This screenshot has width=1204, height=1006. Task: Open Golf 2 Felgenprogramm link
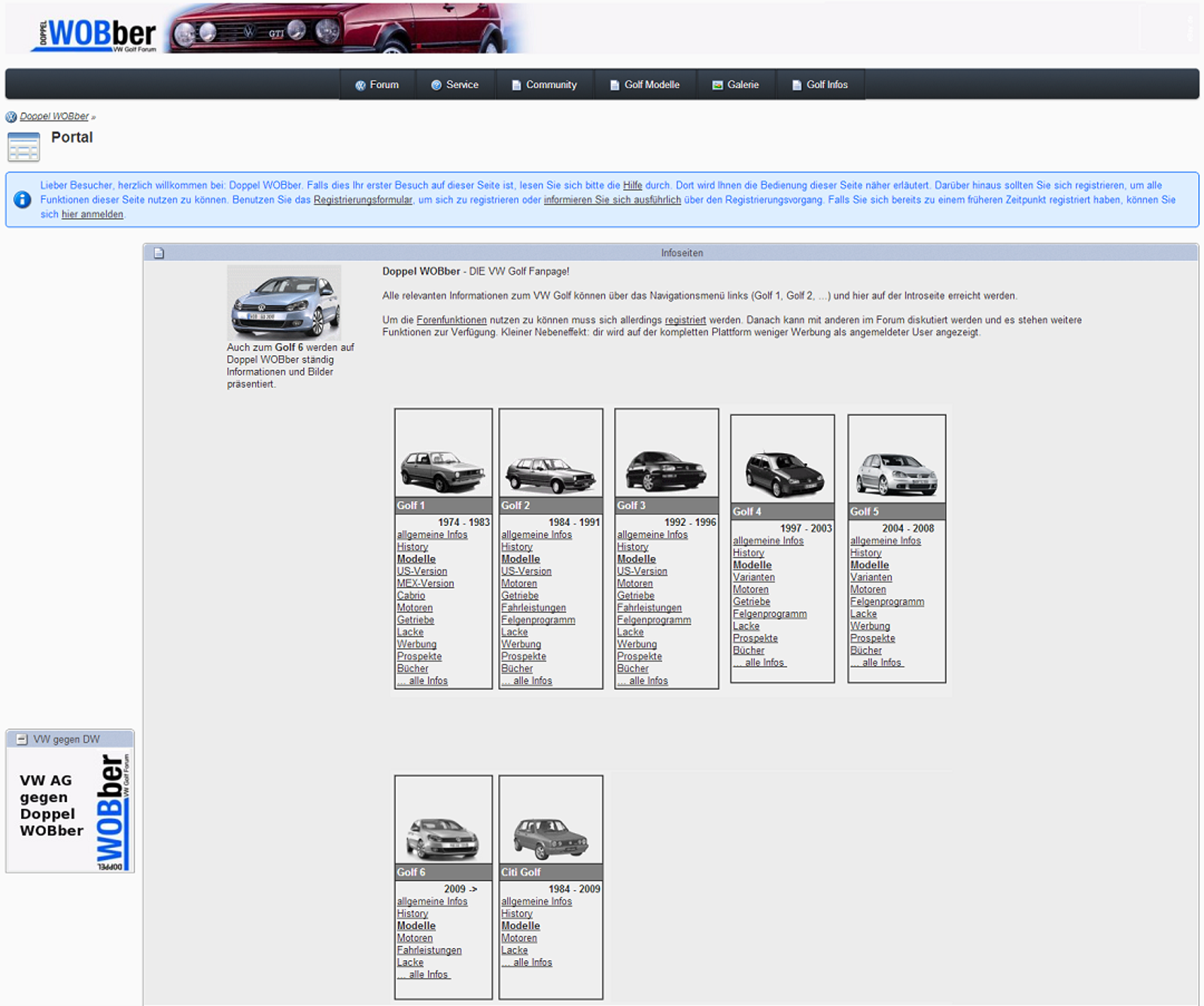coord(538,620)
